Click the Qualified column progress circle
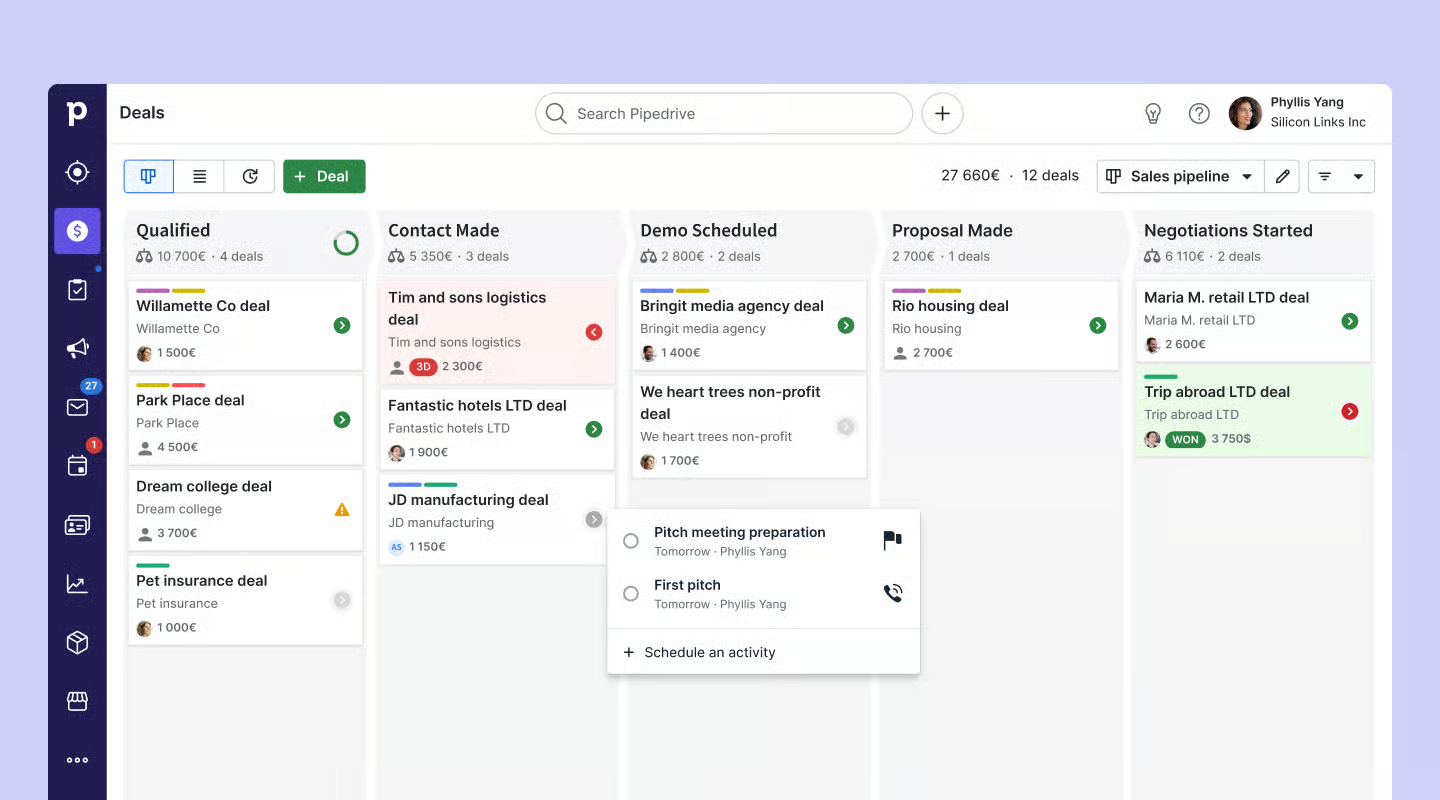The height and width of the screenshot is (800, 1440). [x=345, y=242]
